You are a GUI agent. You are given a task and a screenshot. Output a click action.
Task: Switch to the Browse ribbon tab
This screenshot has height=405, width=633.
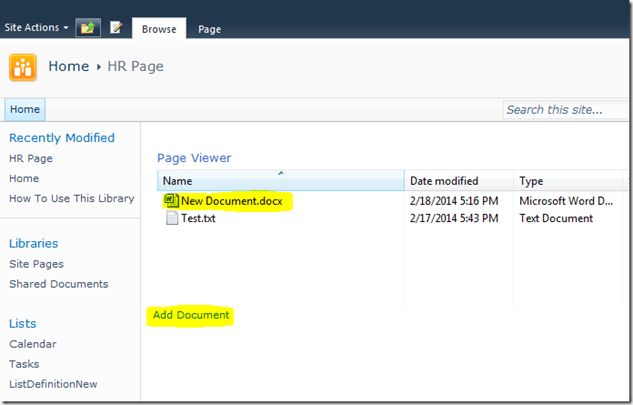[159, 29]
